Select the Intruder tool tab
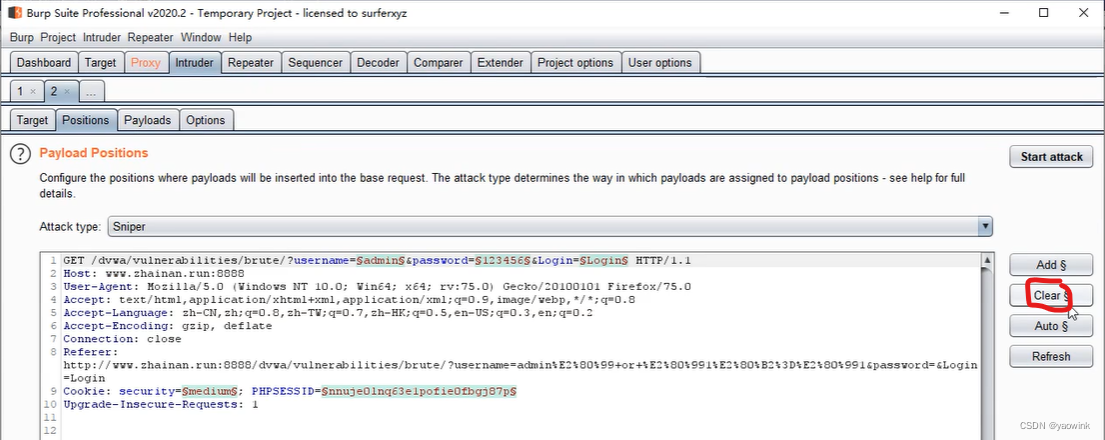1105x440 pixels. pyautogui.click(x=195, y=62)
